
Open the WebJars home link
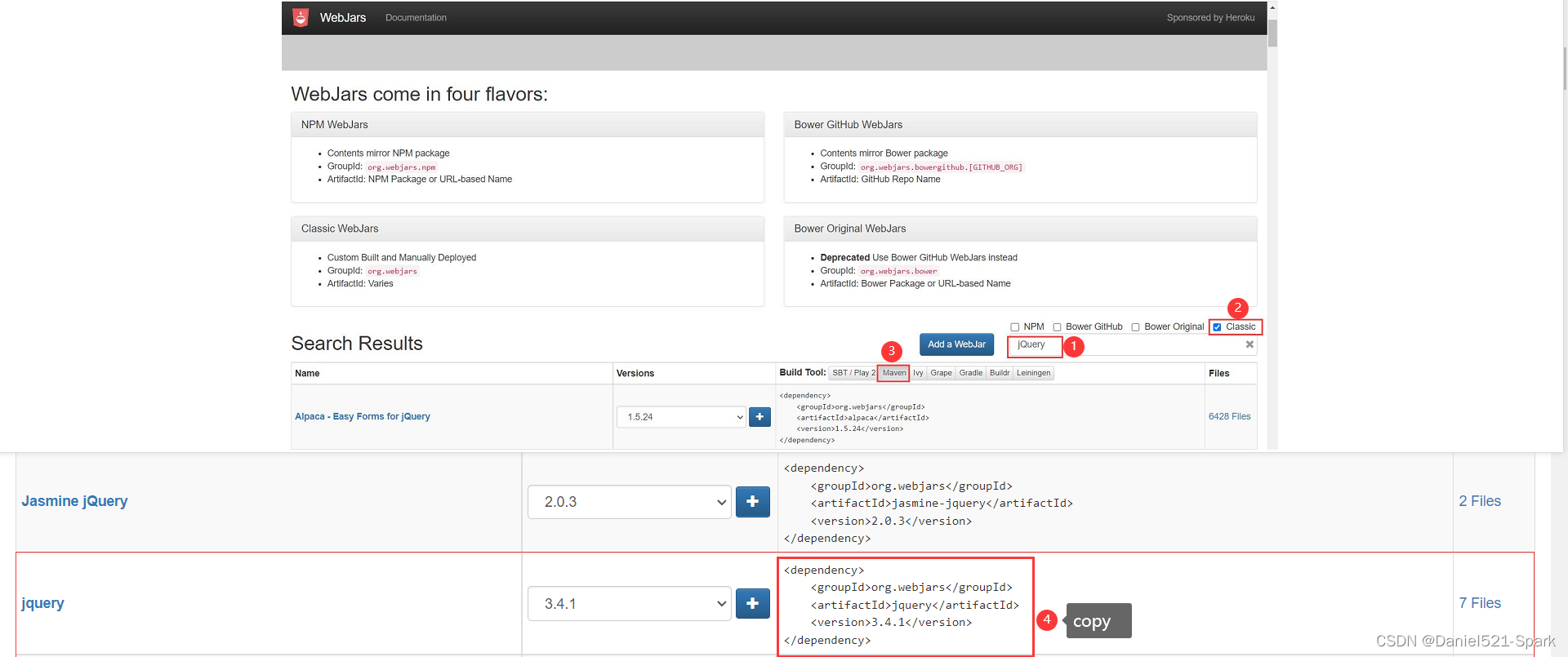coord(342,17)
